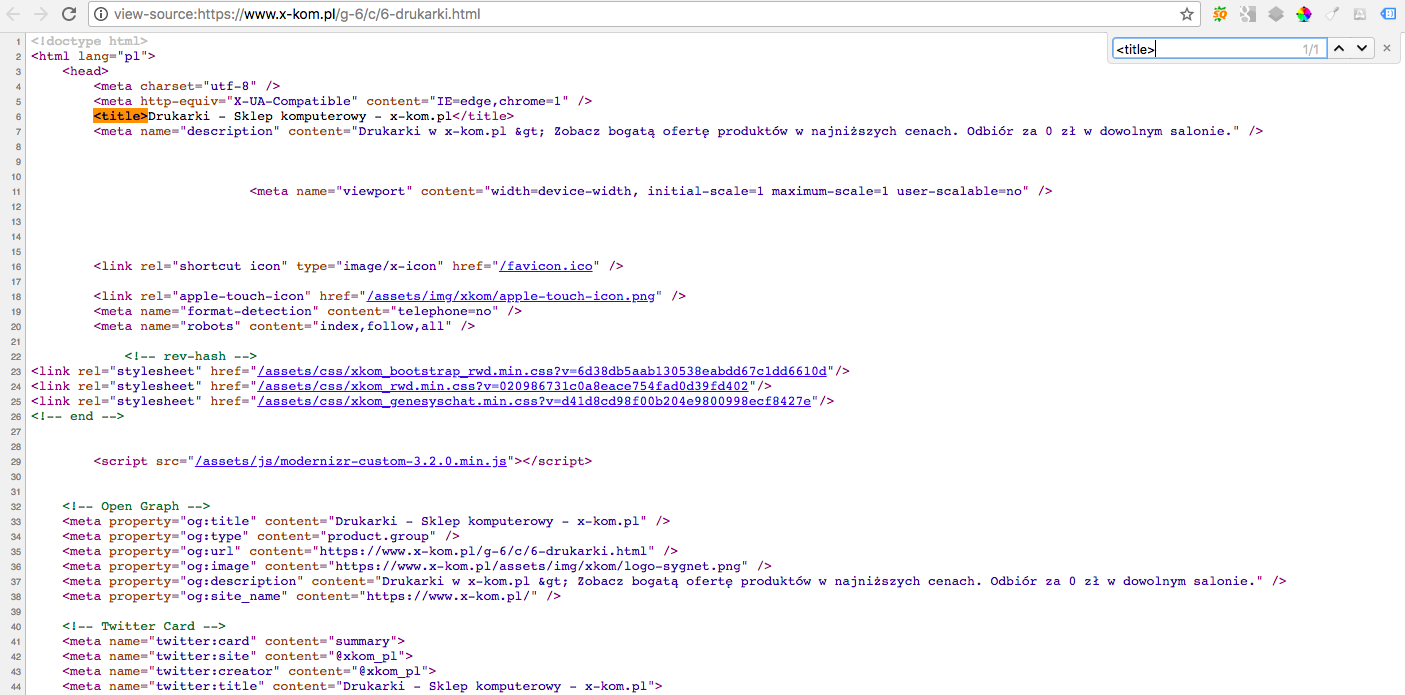This screenshot has height=695, width=1405.
Task: Click the <!doctype html> line
Action: (x=89, y=41)
